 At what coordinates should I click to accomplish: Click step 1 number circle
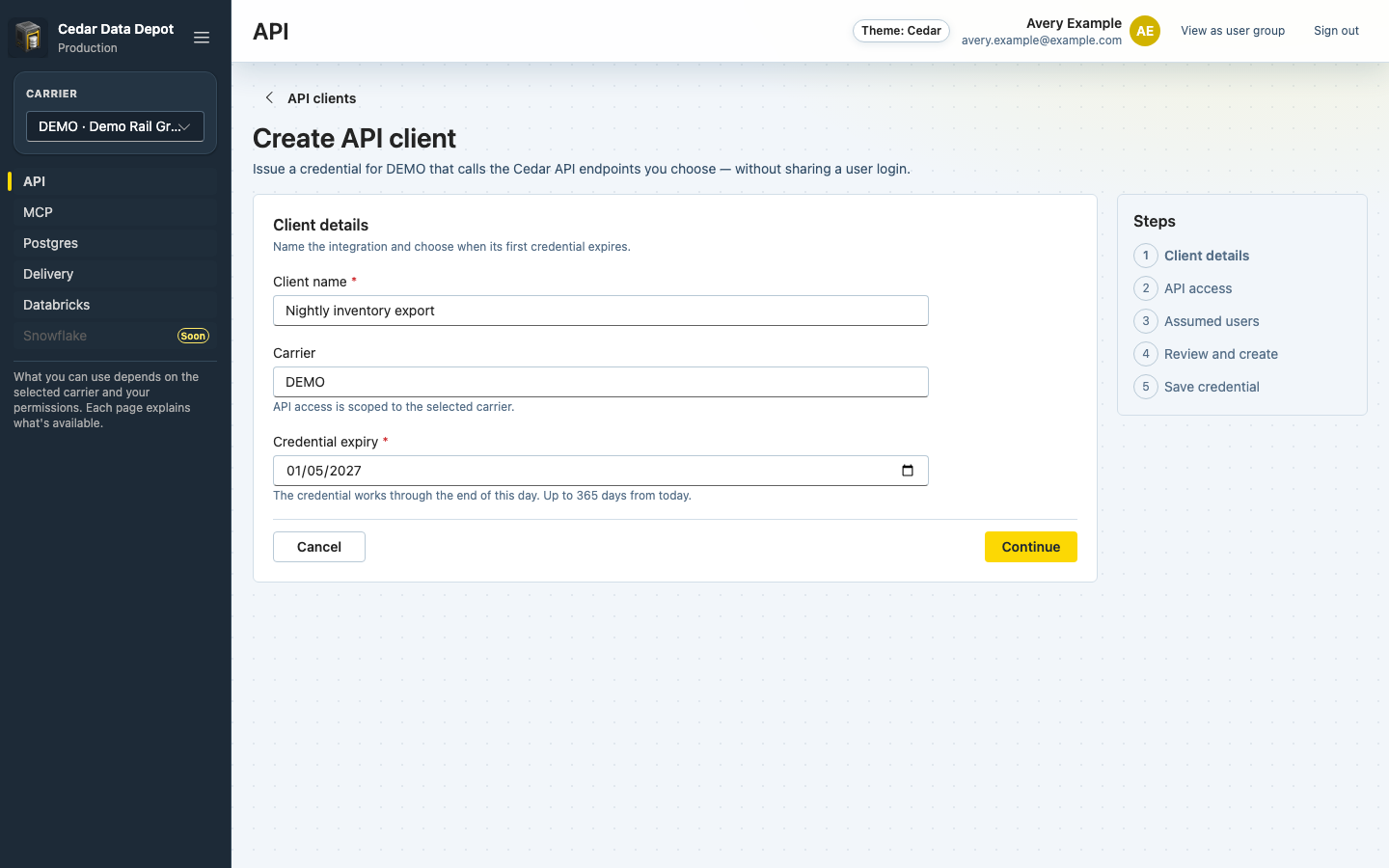tap(1146, 256)
